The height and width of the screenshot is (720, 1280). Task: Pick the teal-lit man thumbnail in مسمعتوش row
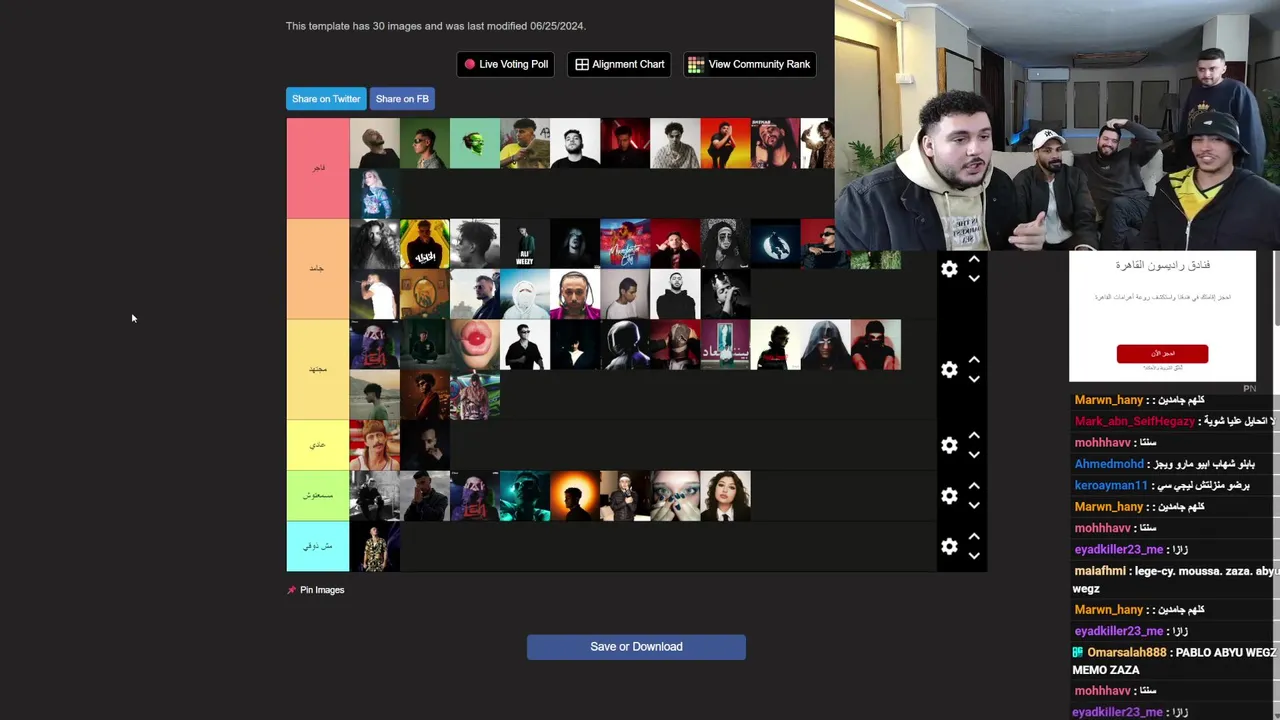click(525, 496)
